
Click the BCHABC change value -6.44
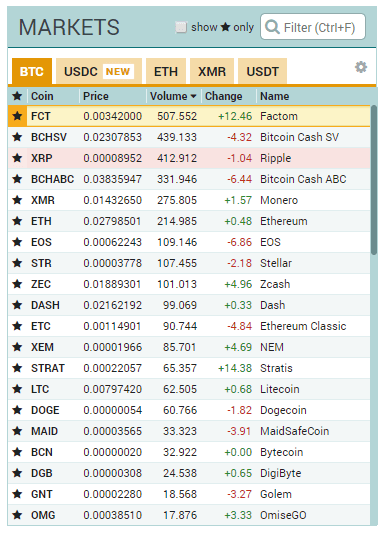pyautogui.click(x=240, y=179)
